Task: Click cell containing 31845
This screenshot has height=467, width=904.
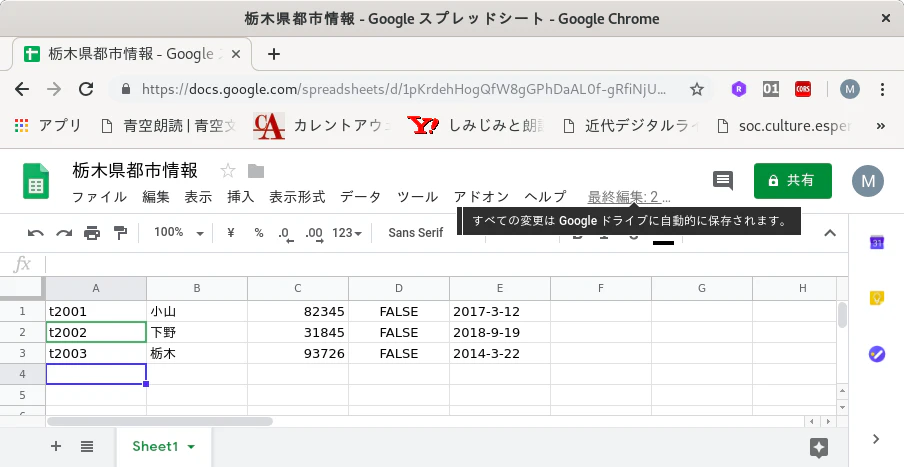Action: click(x=297, y=333)
